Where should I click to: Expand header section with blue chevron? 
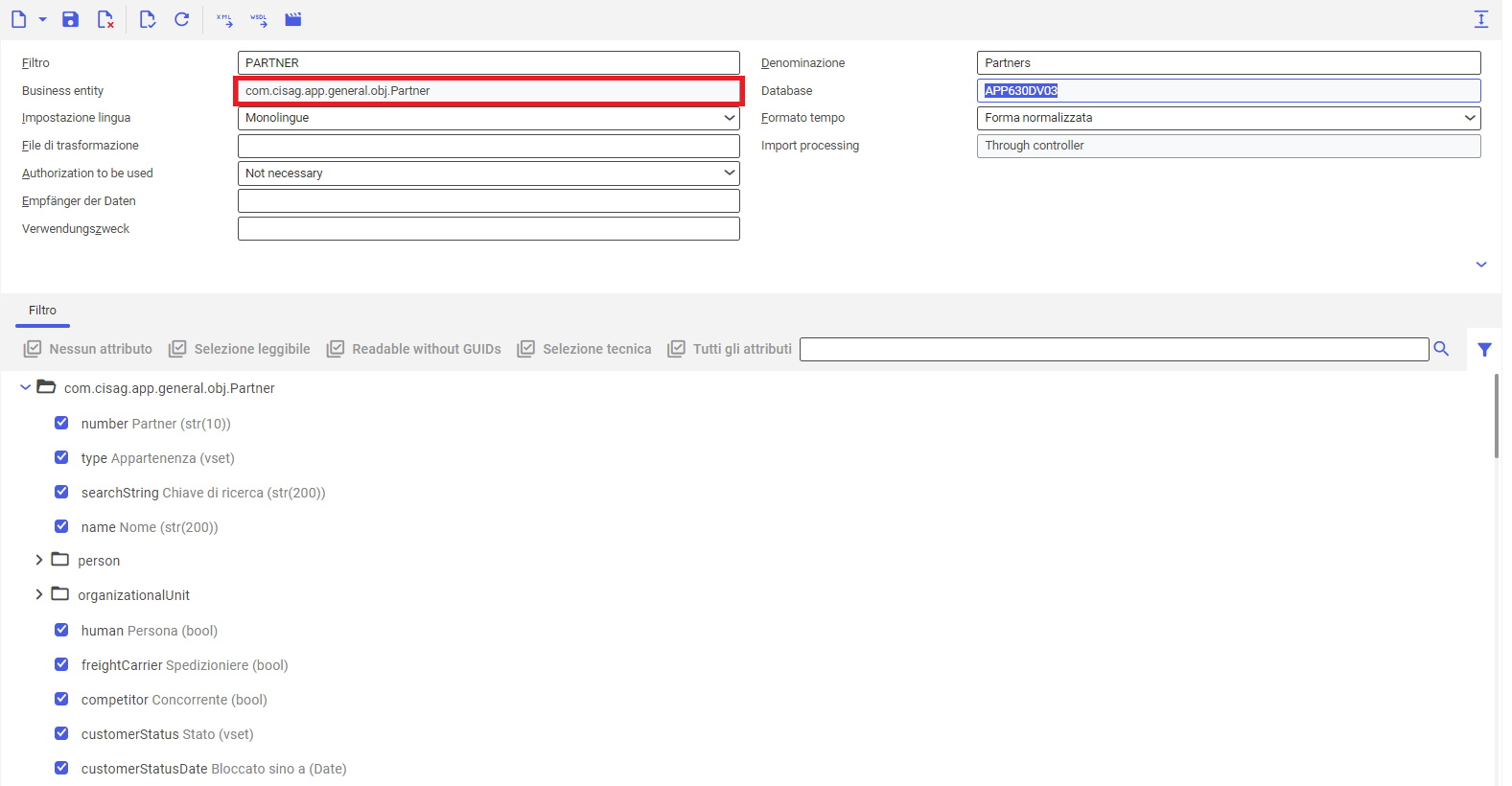point(1481,265)
